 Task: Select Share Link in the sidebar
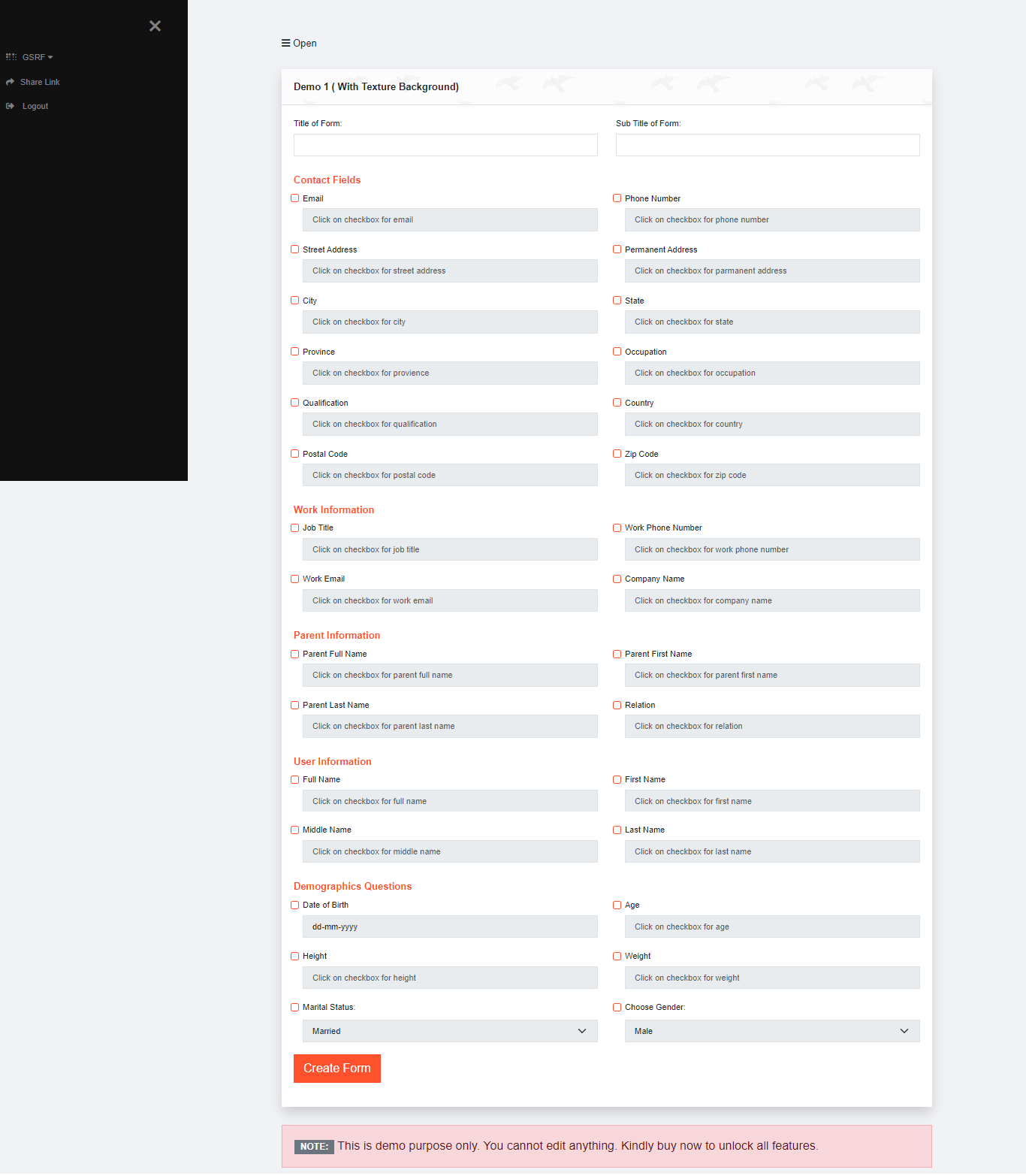[40, 81]
